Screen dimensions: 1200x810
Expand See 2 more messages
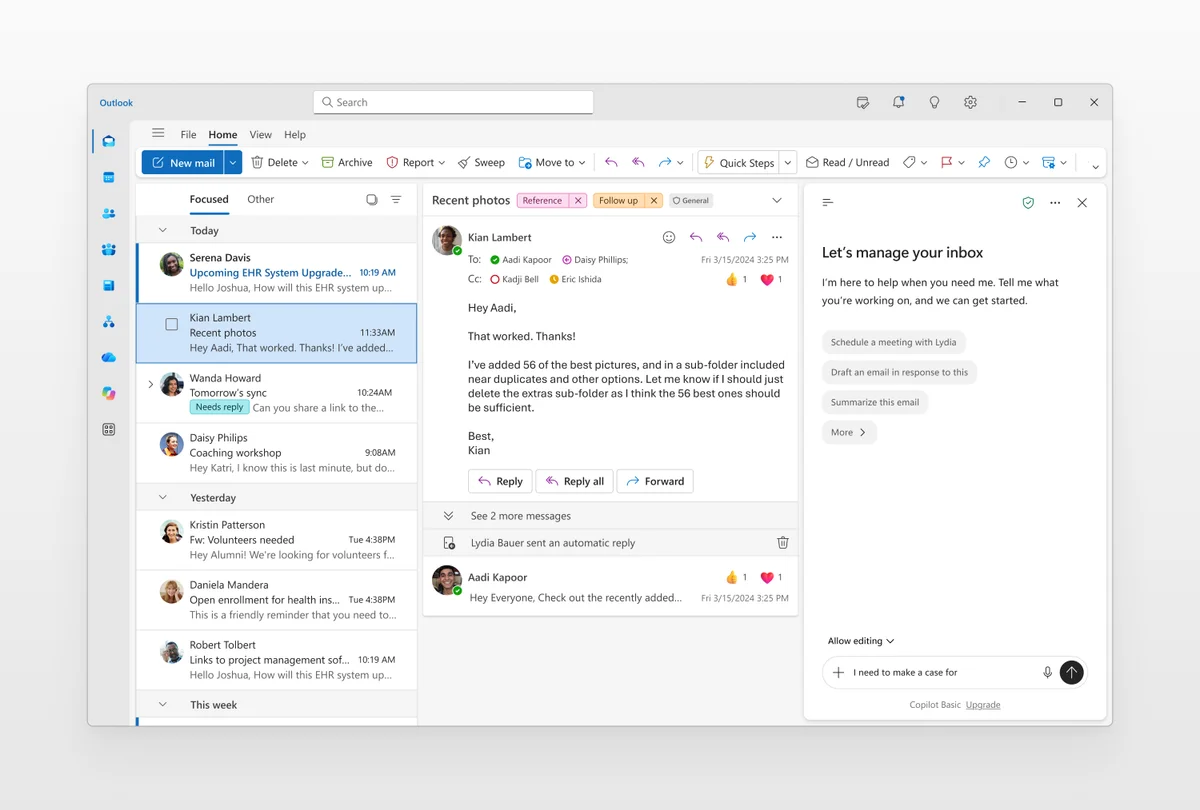[521, 516]
